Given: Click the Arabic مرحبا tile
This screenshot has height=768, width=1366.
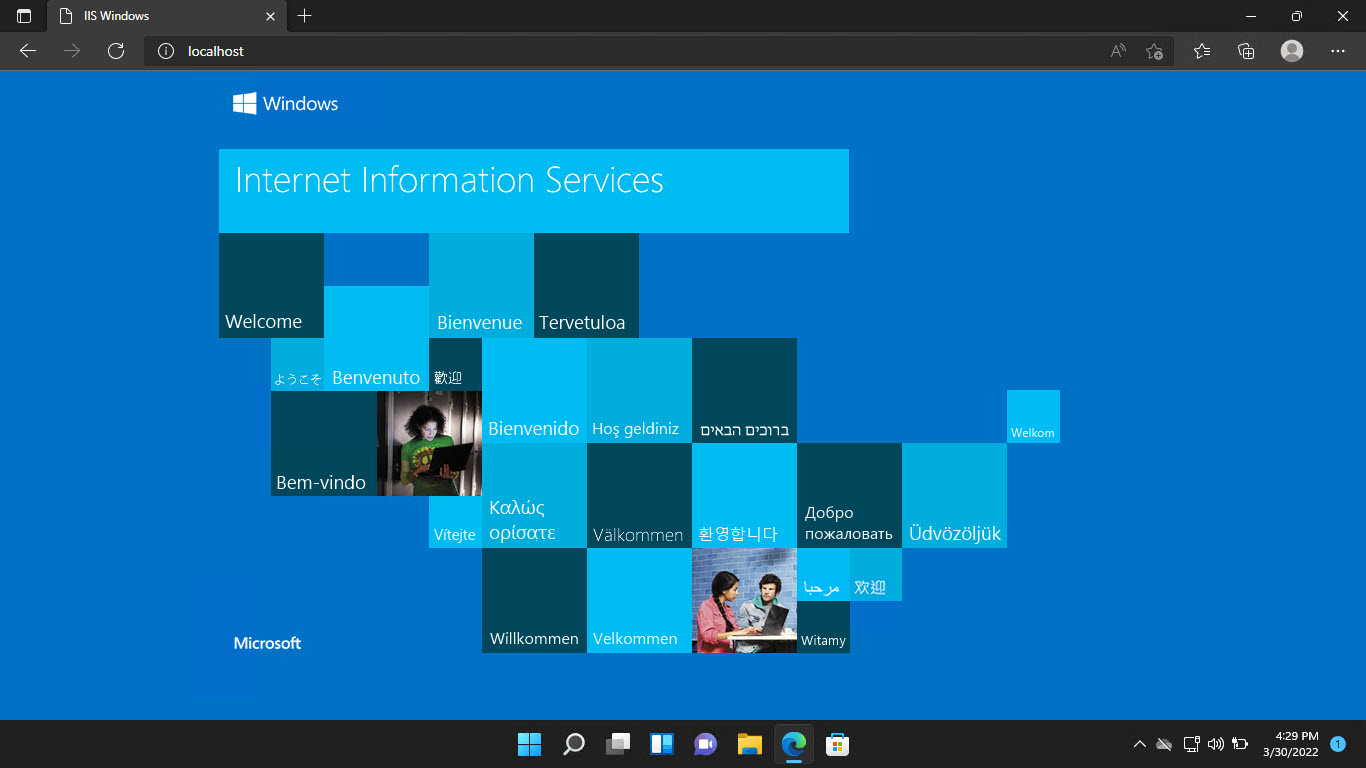Looking at the screenshot, I should point(823,574).
